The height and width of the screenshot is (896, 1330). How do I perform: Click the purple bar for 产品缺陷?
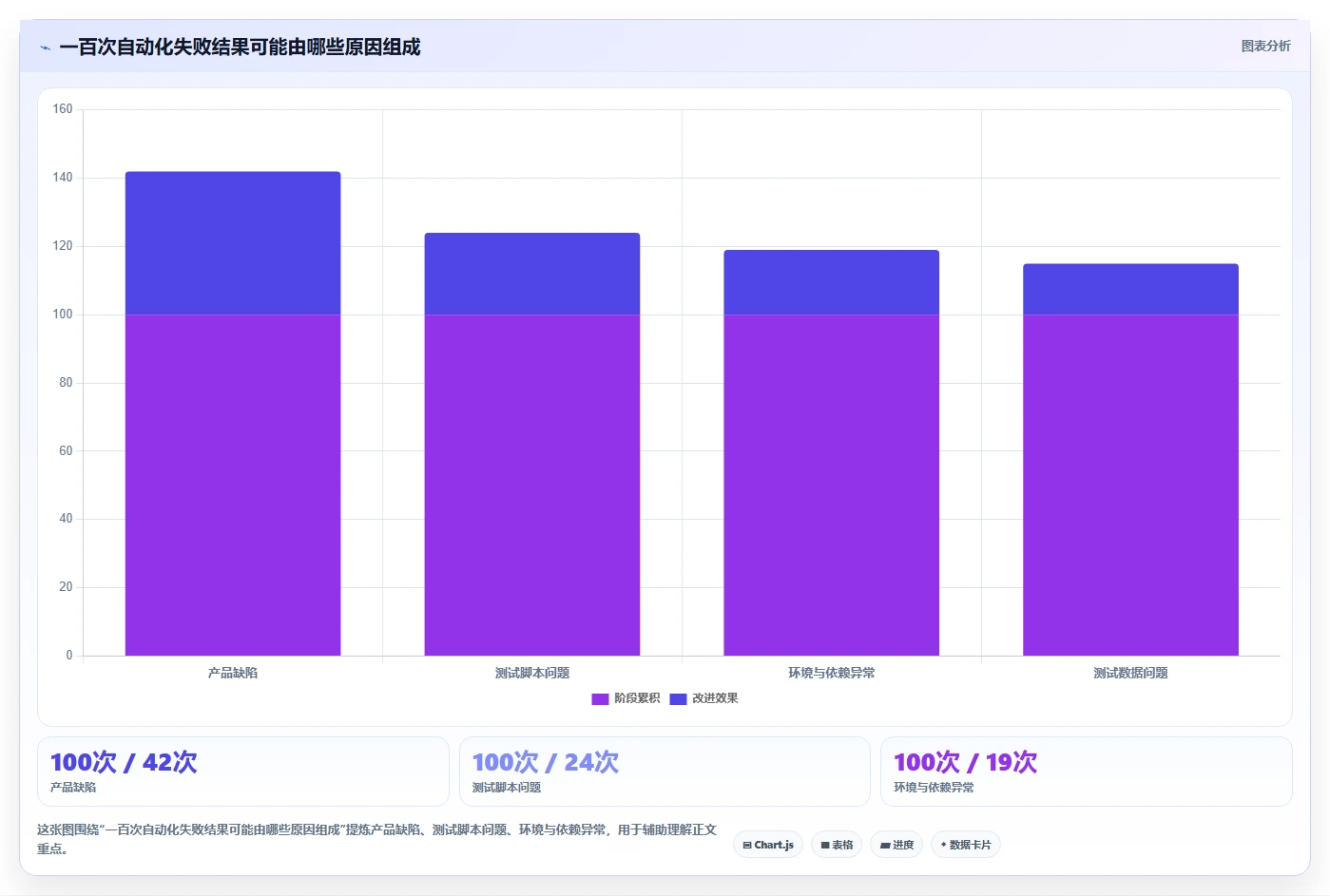tap(233, 485)
